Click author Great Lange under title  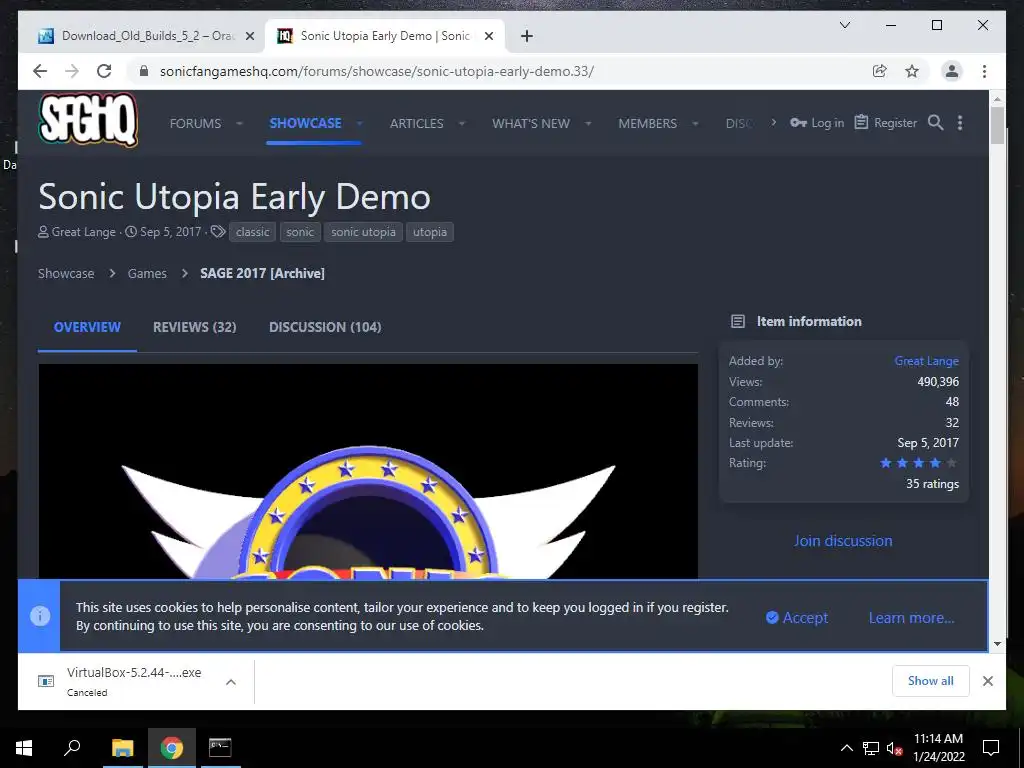[84, 232]
